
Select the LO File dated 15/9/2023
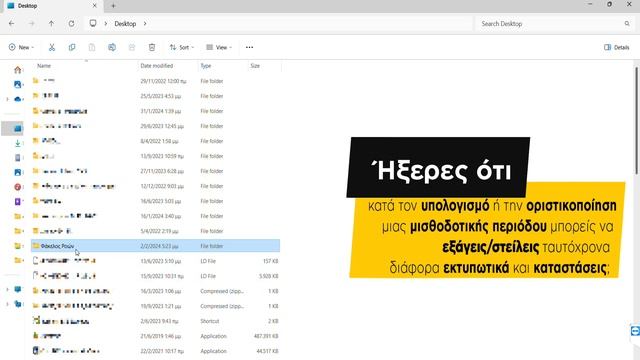coord(156,276)
